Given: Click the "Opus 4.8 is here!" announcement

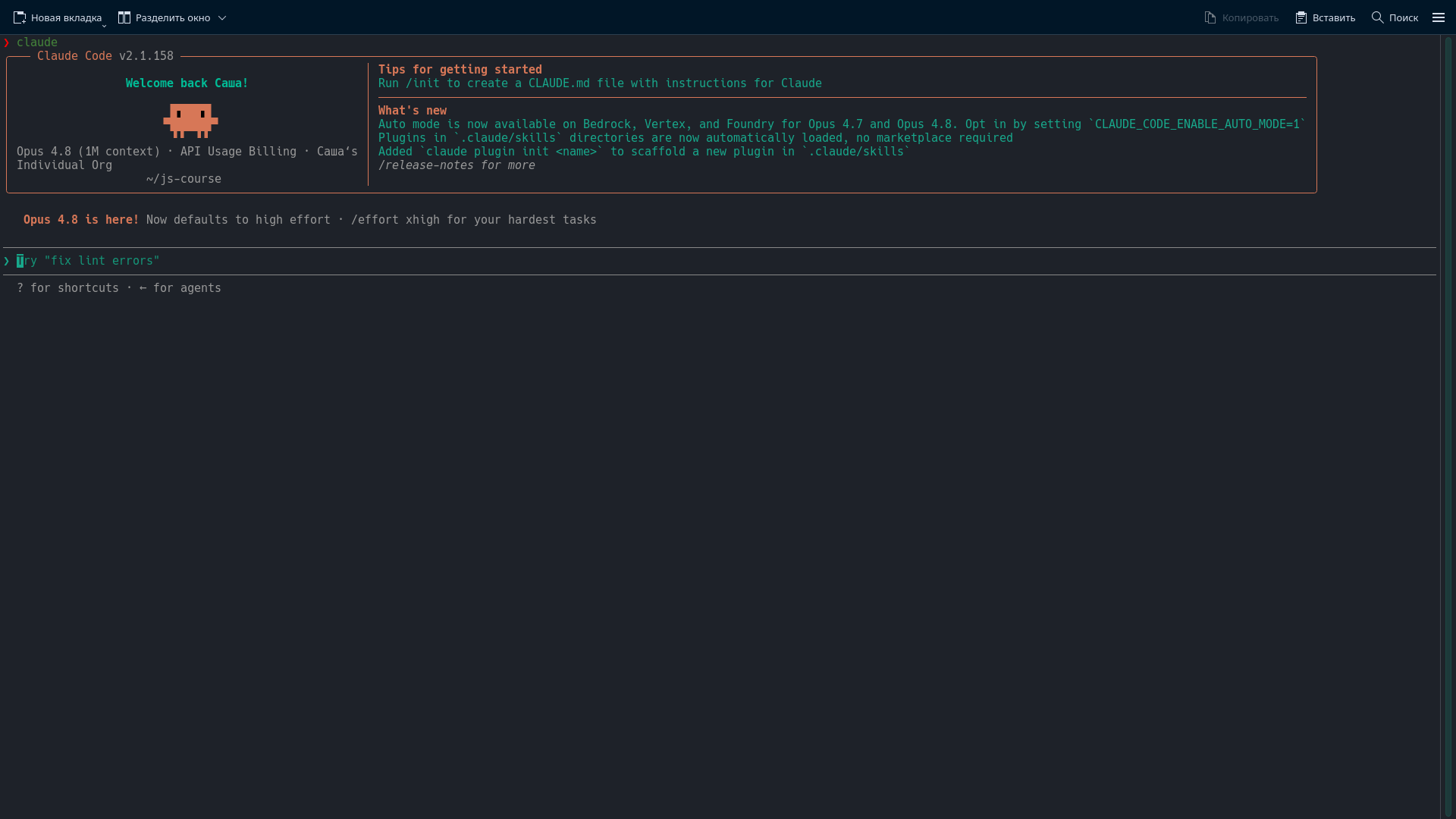Looking at the screenshot, I should 81,220.
